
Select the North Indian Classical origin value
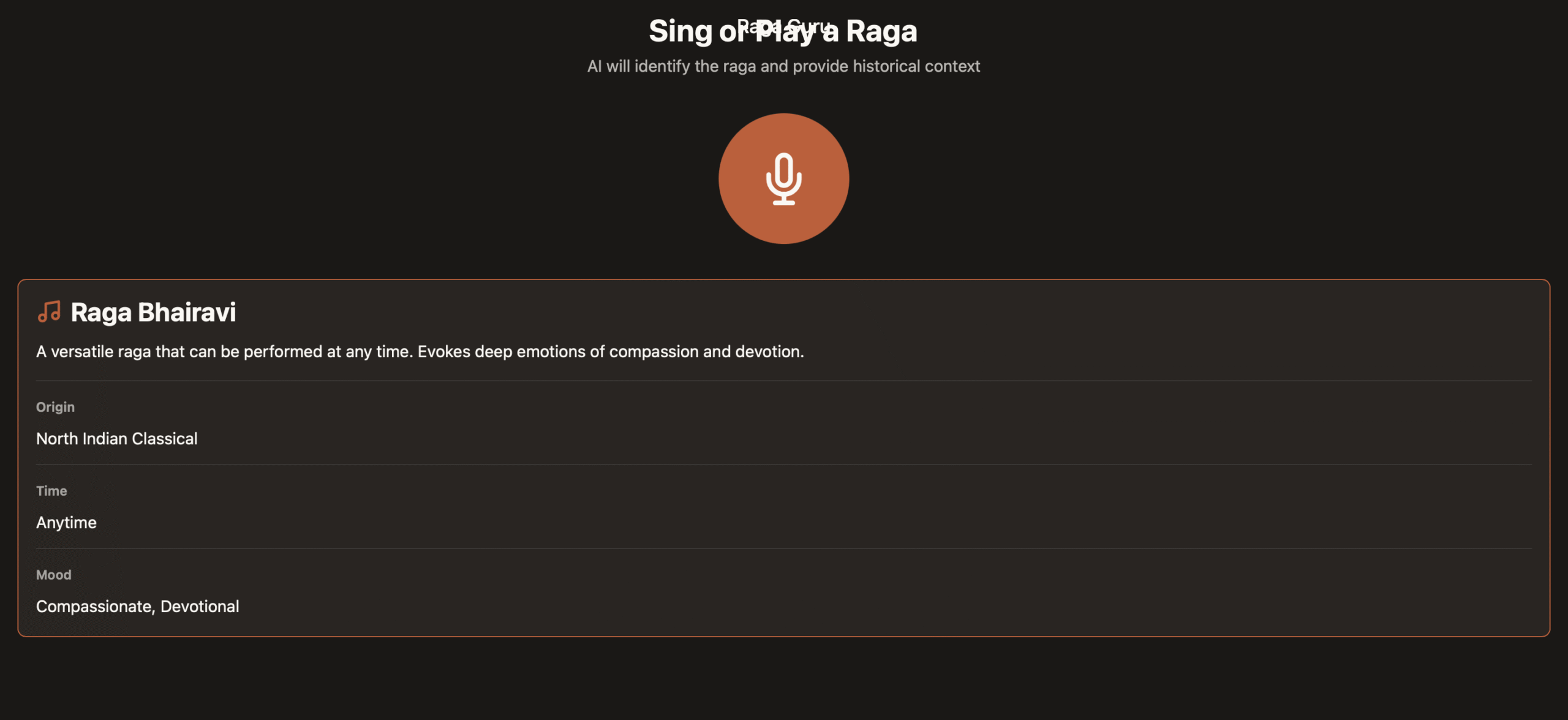[x=116, y=439]
